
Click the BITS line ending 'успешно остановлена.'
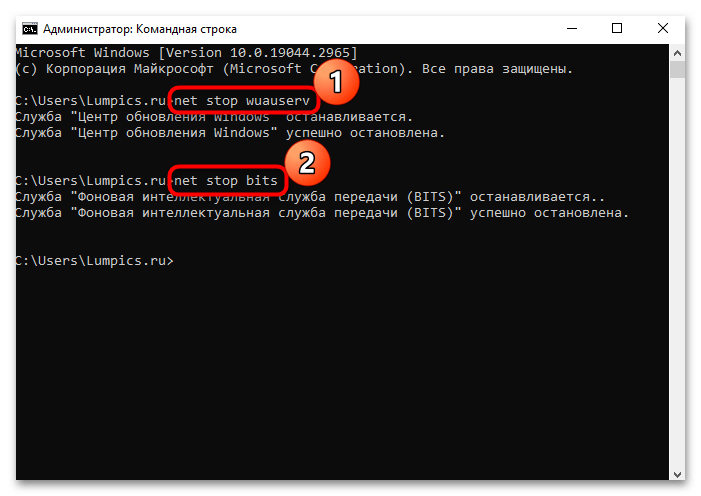click(x=322, y=213)
